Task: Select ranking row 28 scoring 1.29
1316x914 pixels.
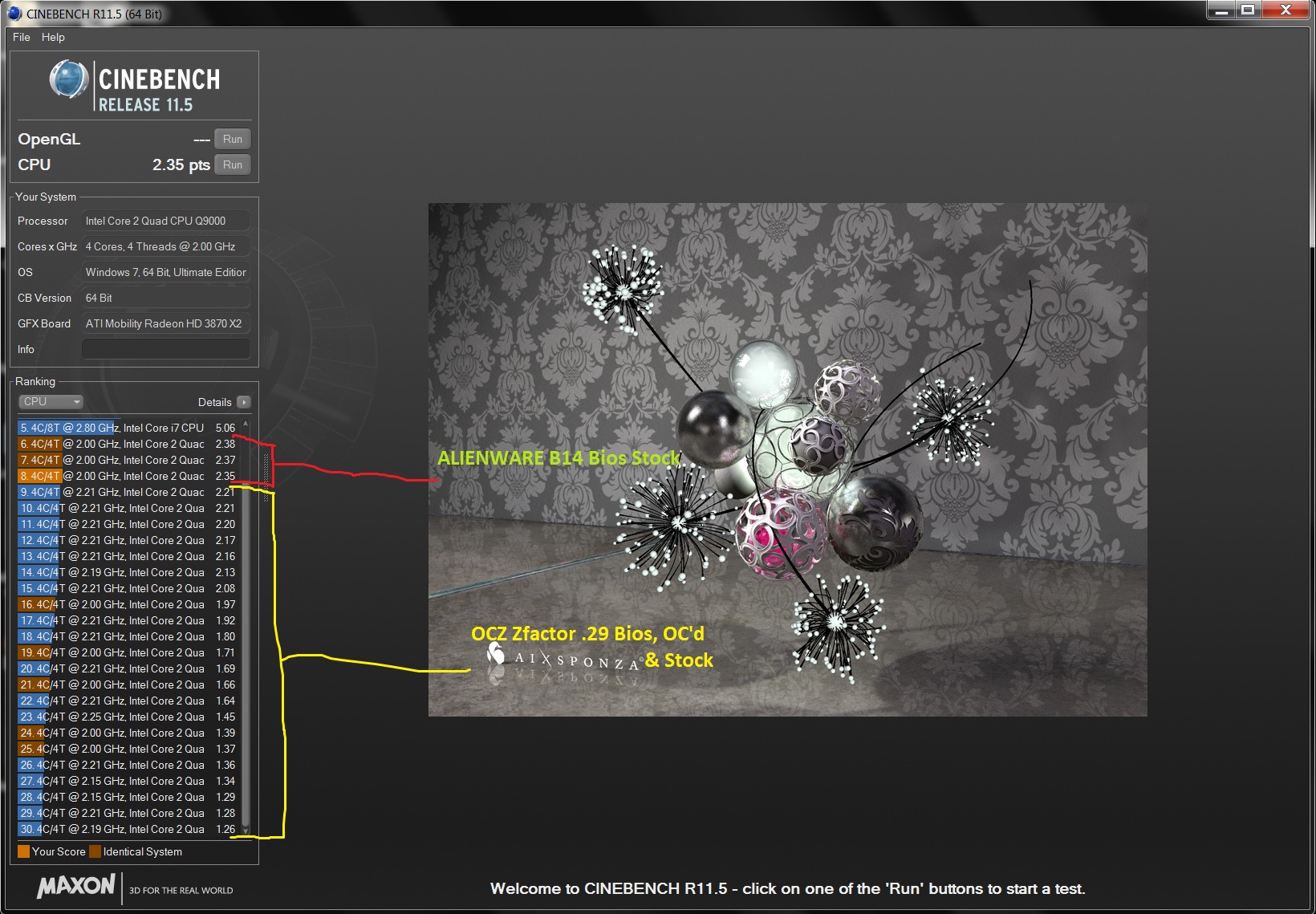Action: click(128, 797)
